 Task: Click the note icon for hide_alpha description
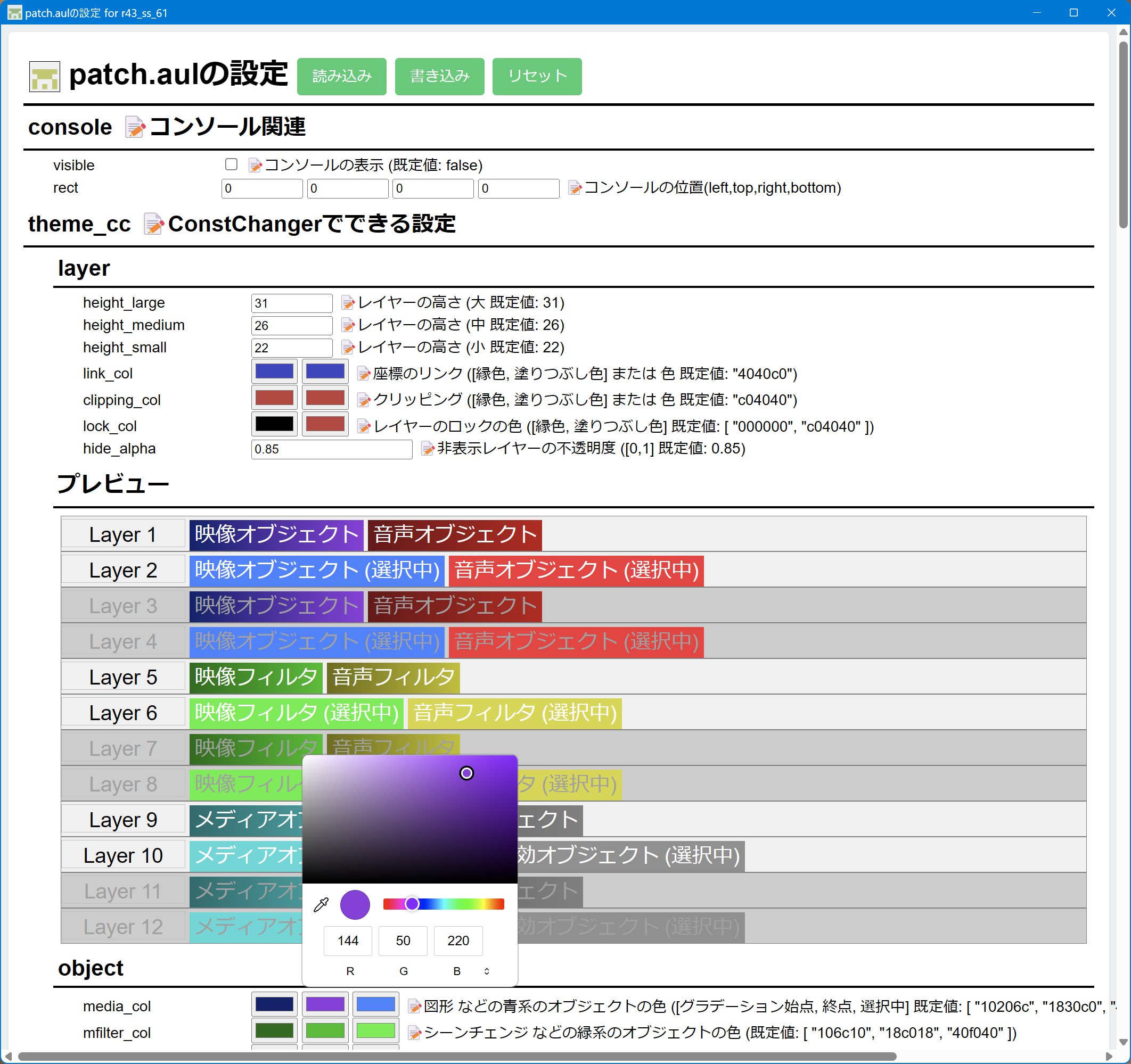pos(428,449)
